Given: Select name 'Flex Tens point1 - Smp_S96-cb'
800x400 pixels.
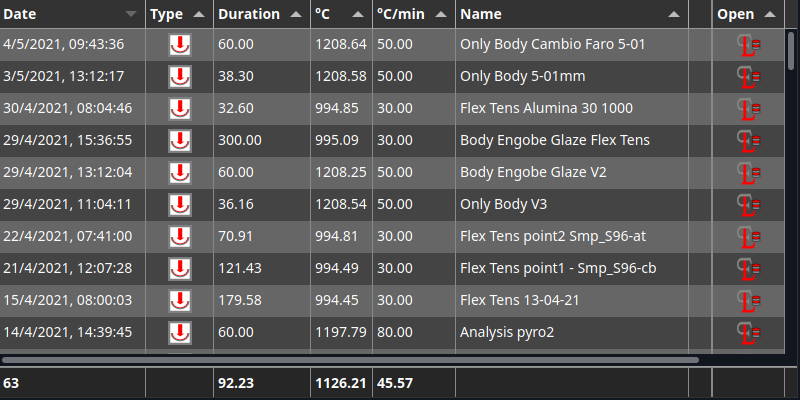Looking at the screenshot, I should point(558,268).
